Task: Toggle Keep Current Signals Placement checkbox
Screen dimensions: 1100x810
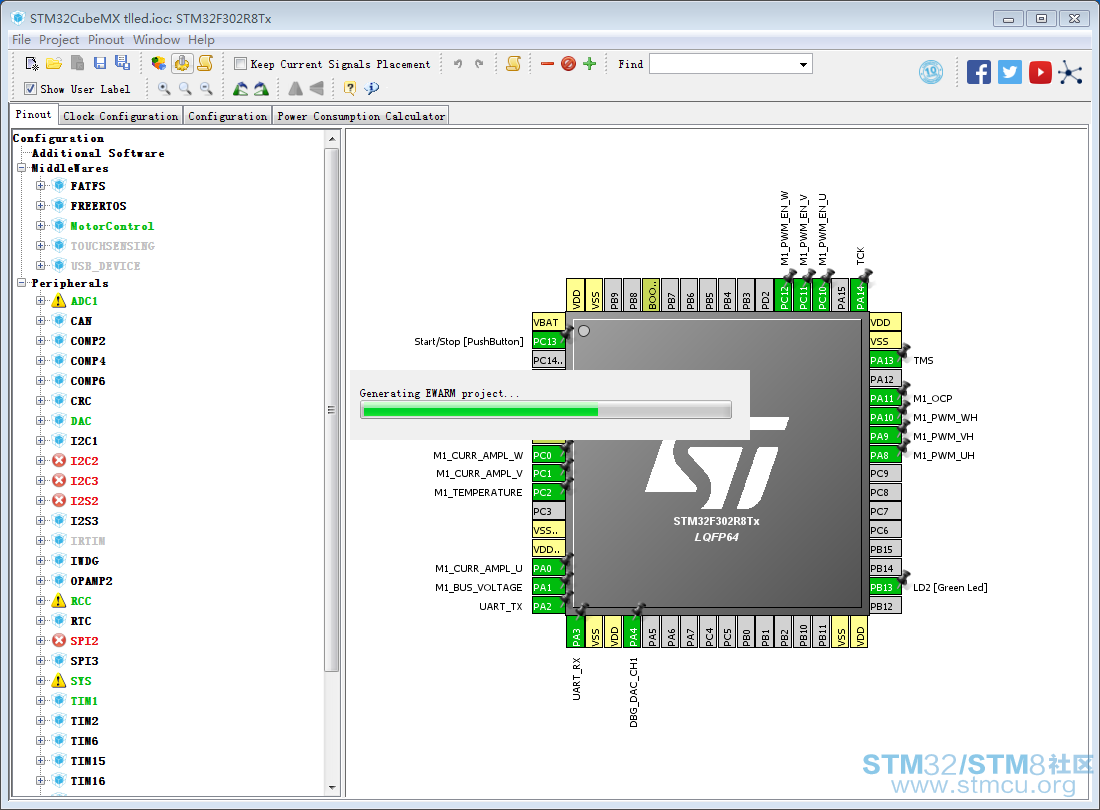Action: coord(241,64)
